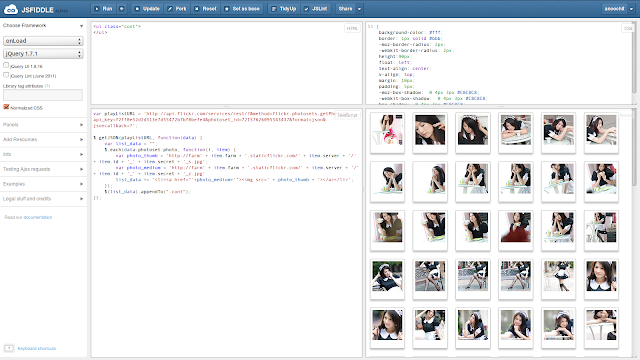Click the Library tag attributes input field
The height and width of the screenshot is (360, 640).
pyautogui.click(x=43, y=95)
